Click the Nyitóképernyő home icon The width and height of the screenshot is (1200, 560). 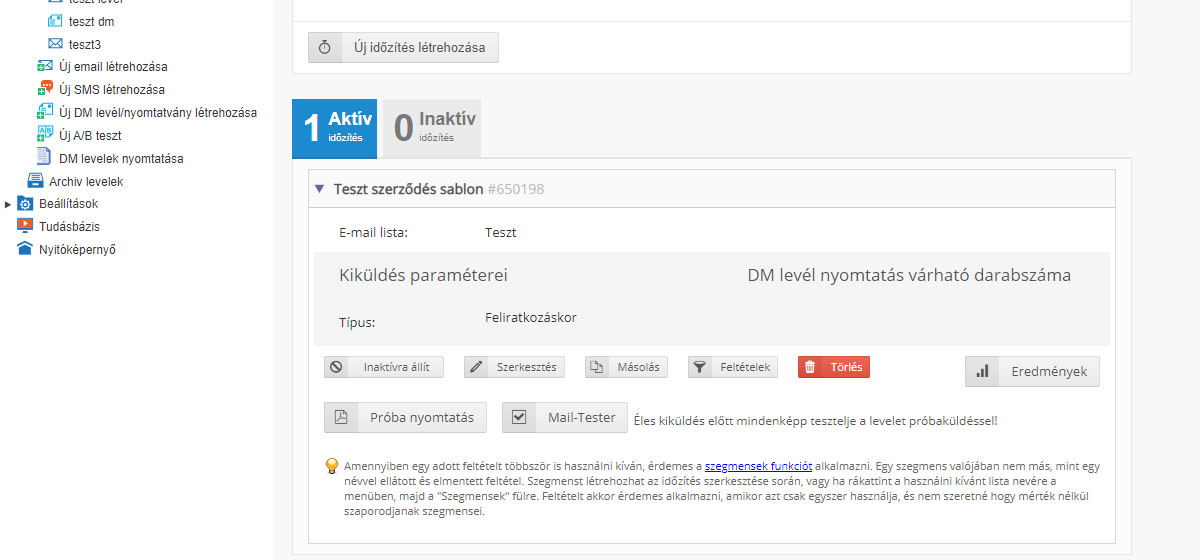click(25, 249)
